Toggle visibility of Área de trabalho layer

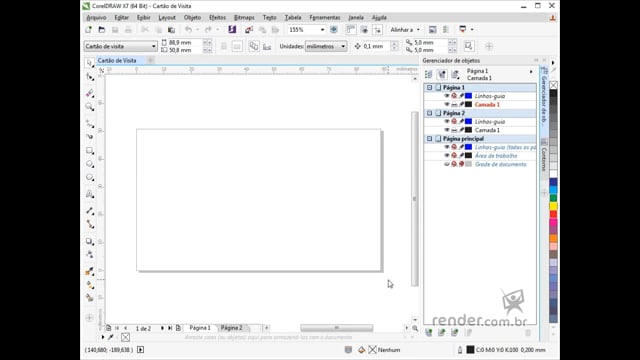click(x=447, y=156)
